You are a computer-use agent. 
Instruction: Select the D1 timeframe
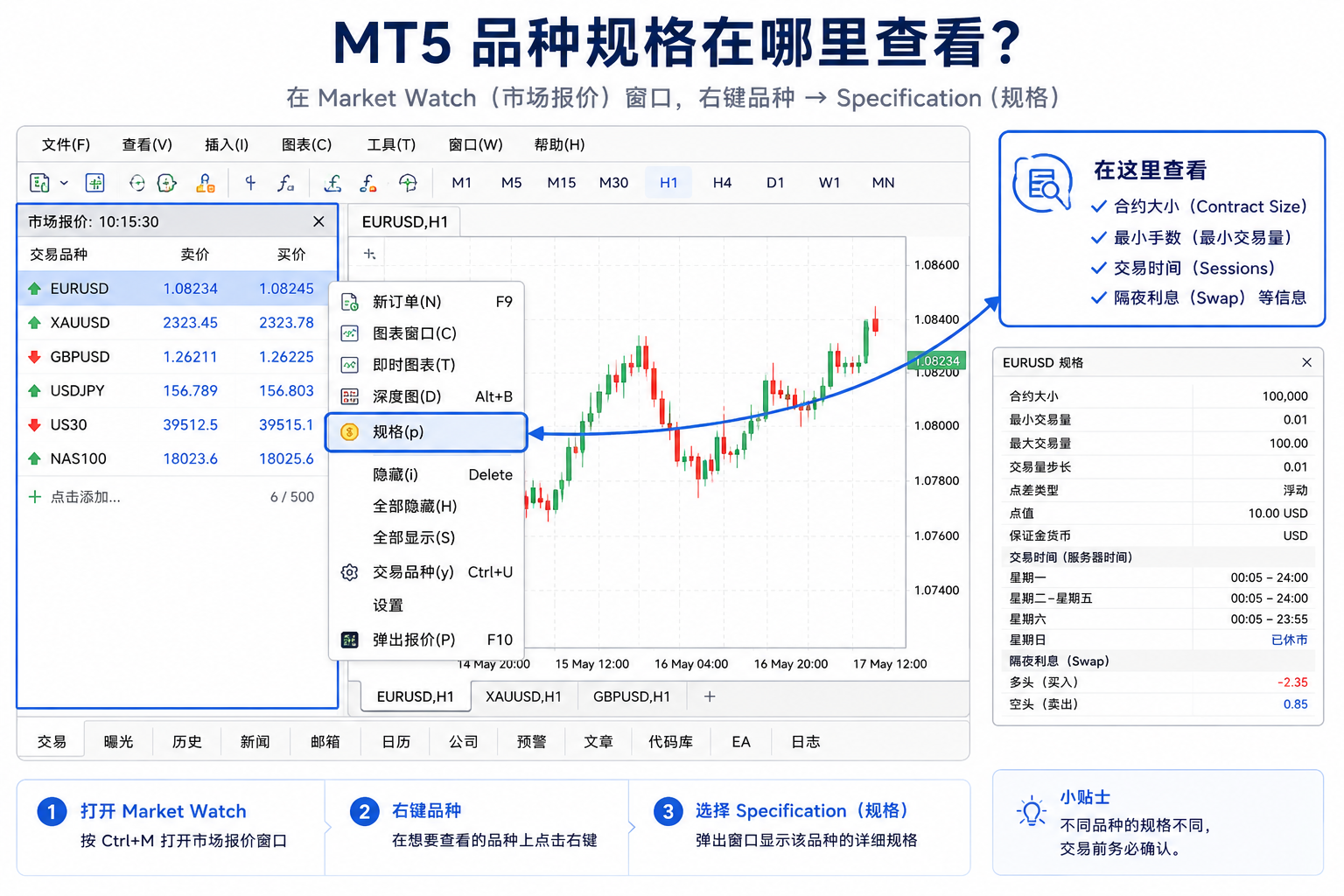(775, 183)
